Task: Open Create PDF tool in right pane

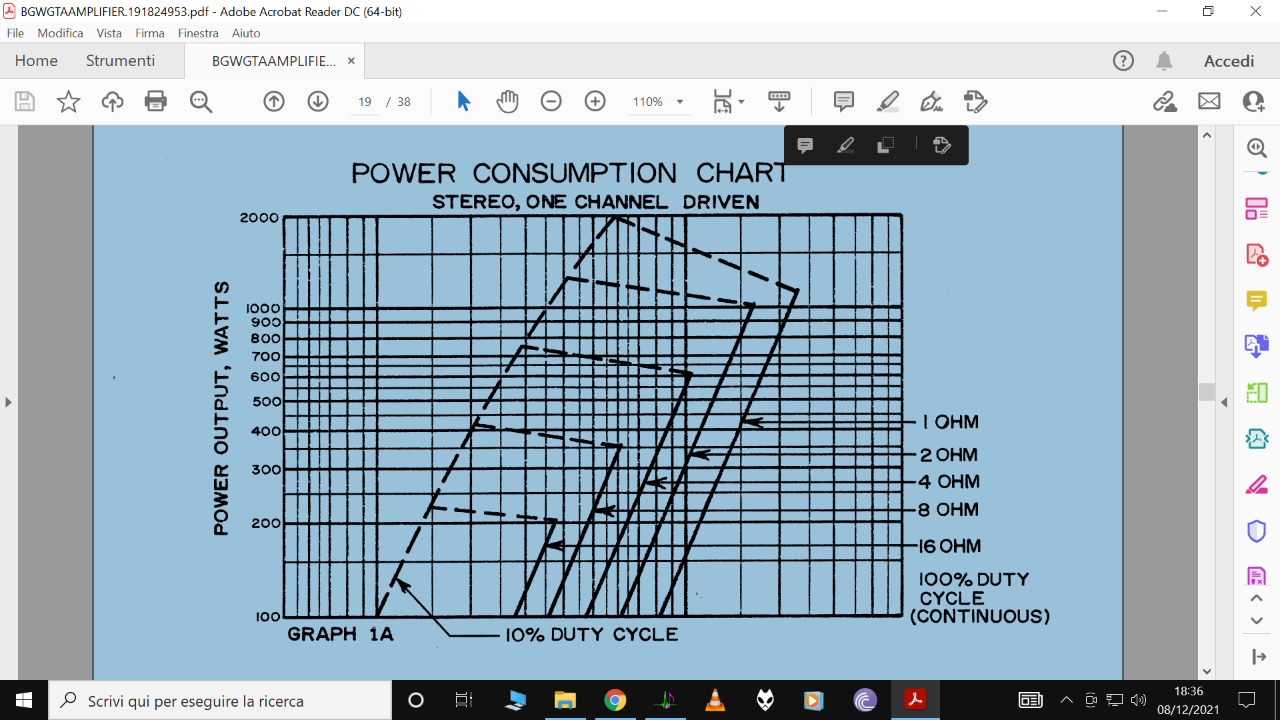Action: (x=1257, y=255)
